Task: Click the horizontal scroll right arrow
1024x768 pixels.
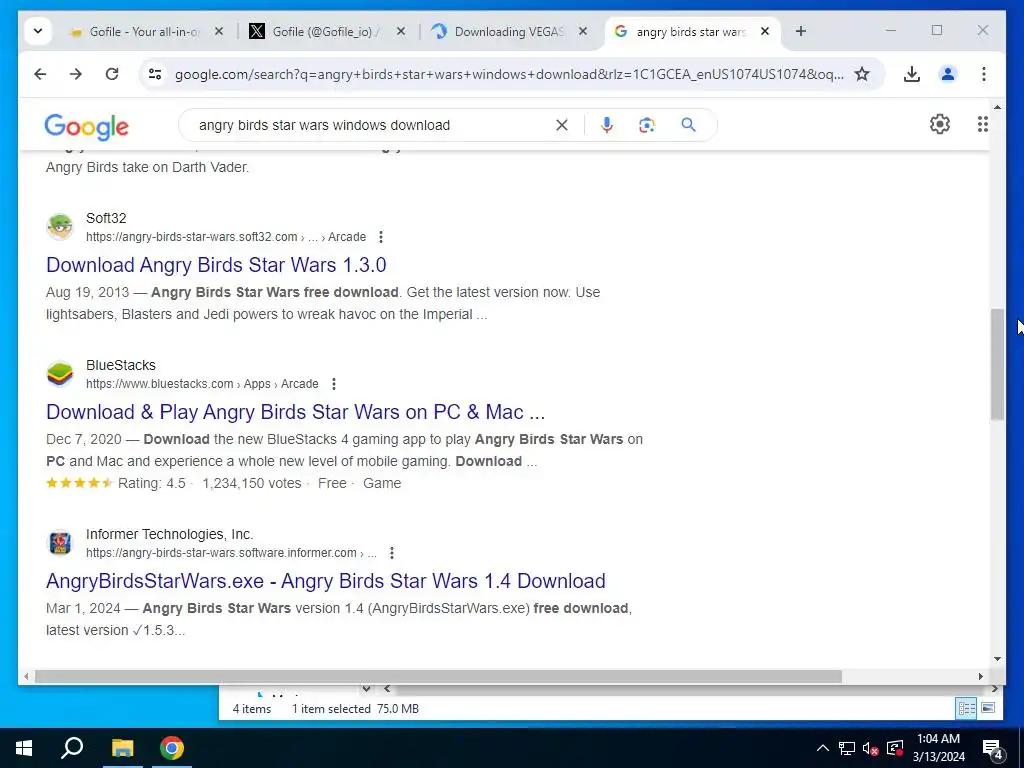Action: point(980,677)
